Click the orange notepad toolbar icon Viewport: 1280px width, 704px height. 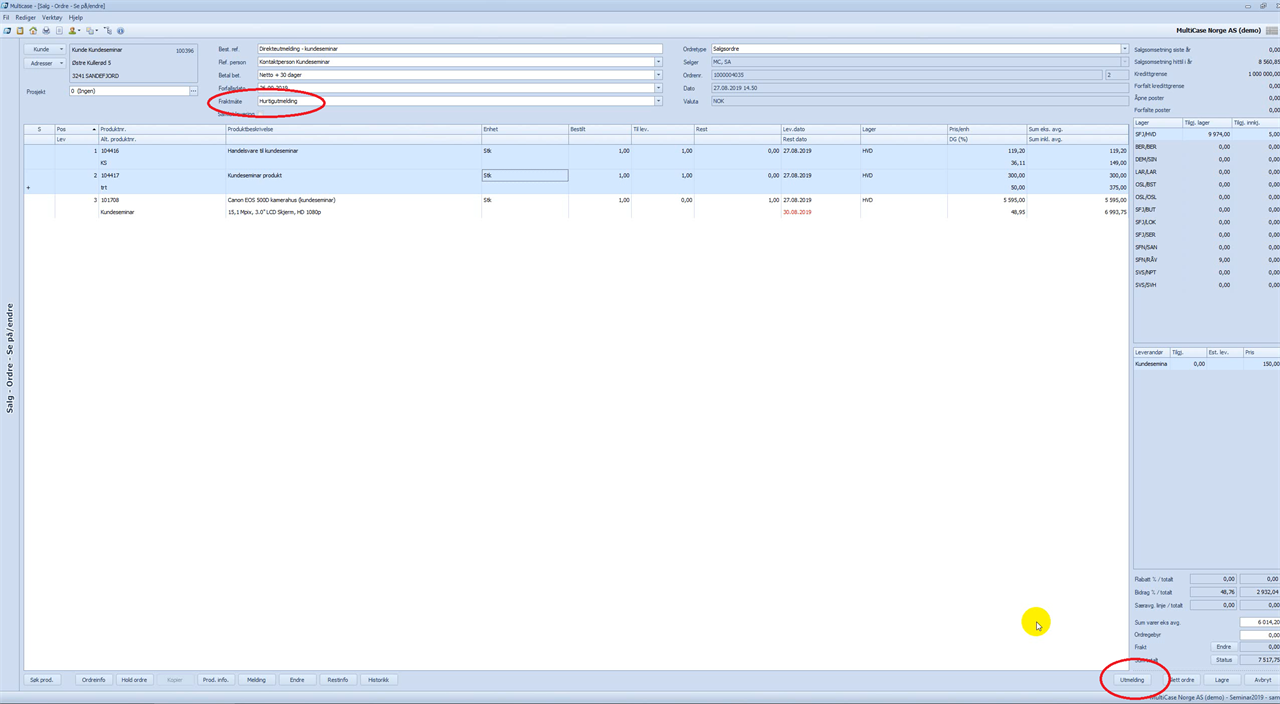pyautogui.click(x=20, y=31)
